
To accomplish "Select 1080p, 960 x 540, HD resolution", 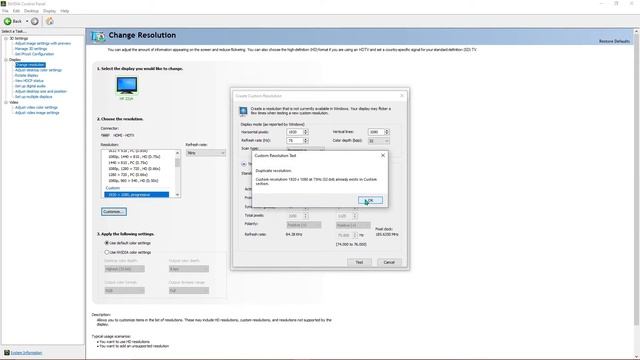I will tap(133, 180).
